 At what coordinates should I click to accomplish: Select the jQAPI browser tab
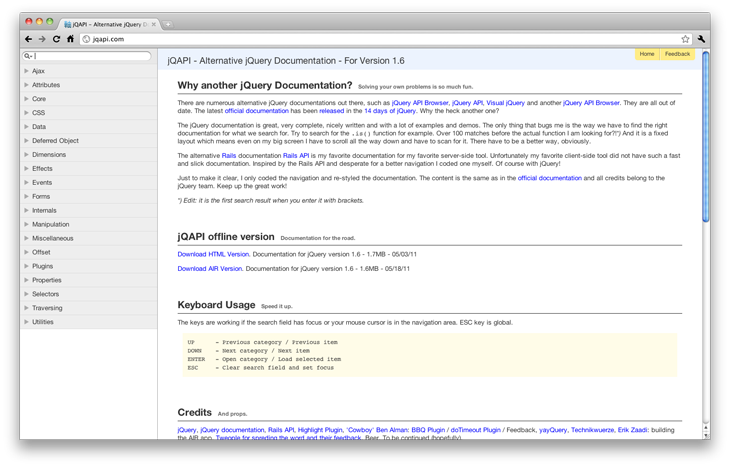108,22
